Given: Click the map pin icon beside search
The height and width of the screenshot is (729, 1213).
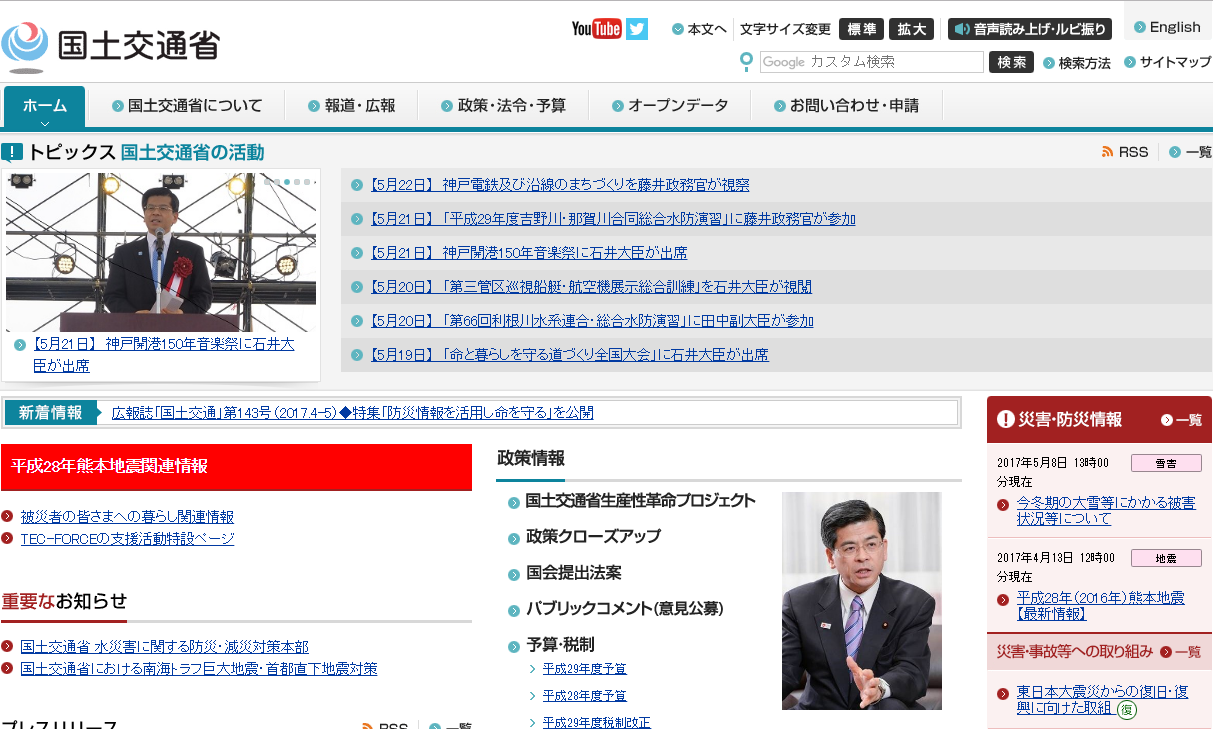Looking at the screenshot, I should 746,62.
